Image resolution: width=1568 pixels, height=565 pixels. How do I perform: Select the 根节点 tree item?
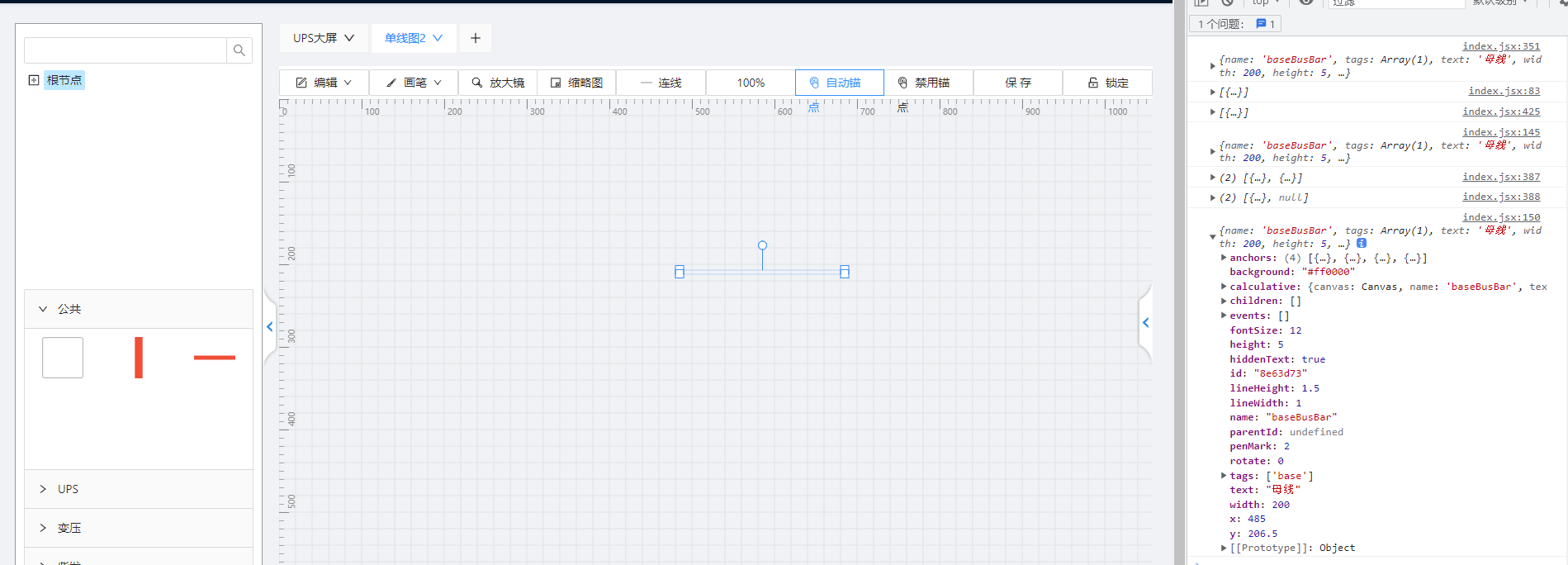coord(64,80)
